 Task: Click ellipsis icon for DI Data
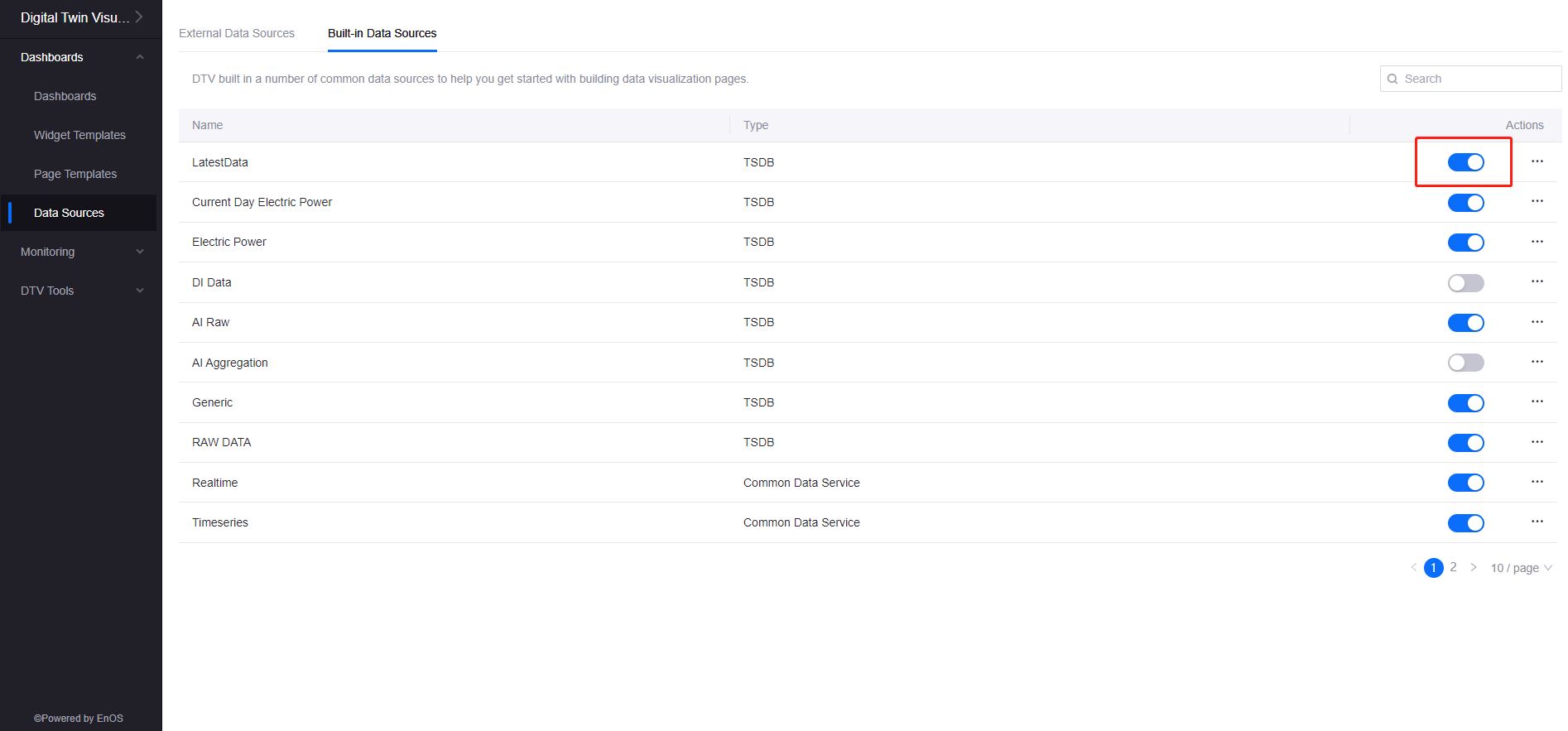click(1537, 281)
